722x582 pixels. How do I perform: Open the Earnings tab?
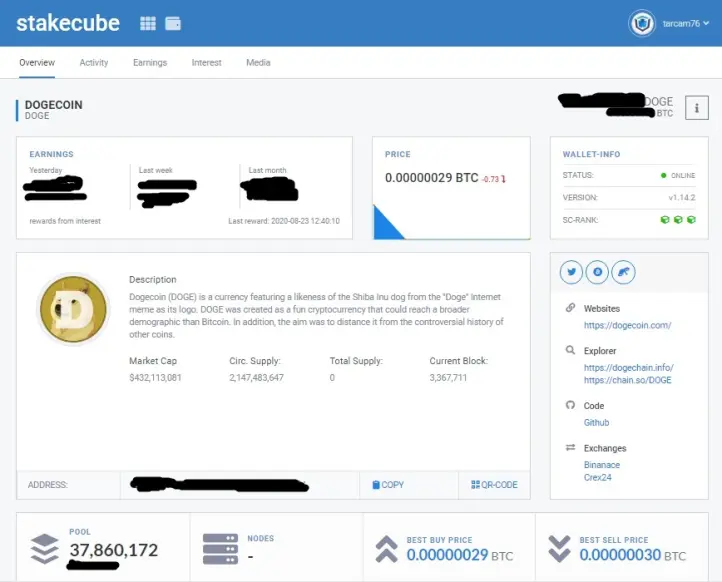pos(150,63)
